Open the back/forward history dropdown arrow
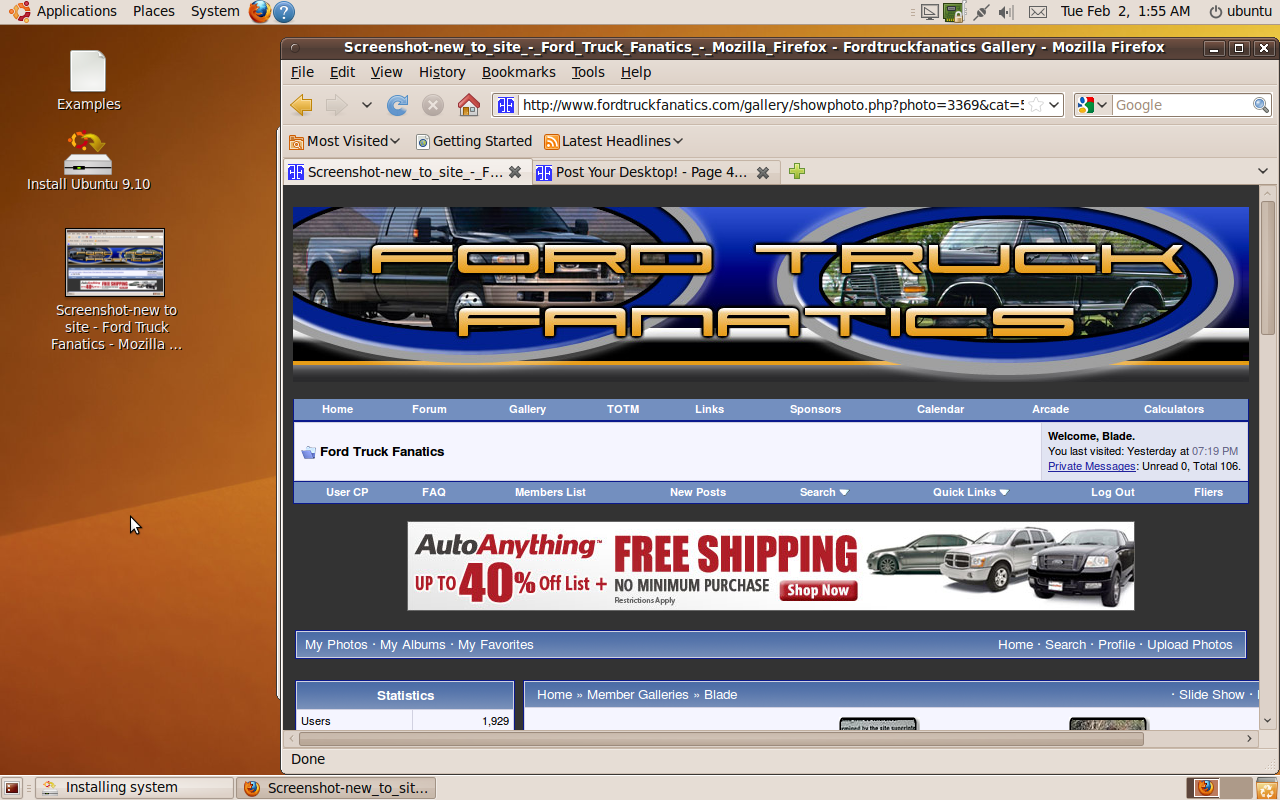This screenshot has width=1280, height=800. 366,105
